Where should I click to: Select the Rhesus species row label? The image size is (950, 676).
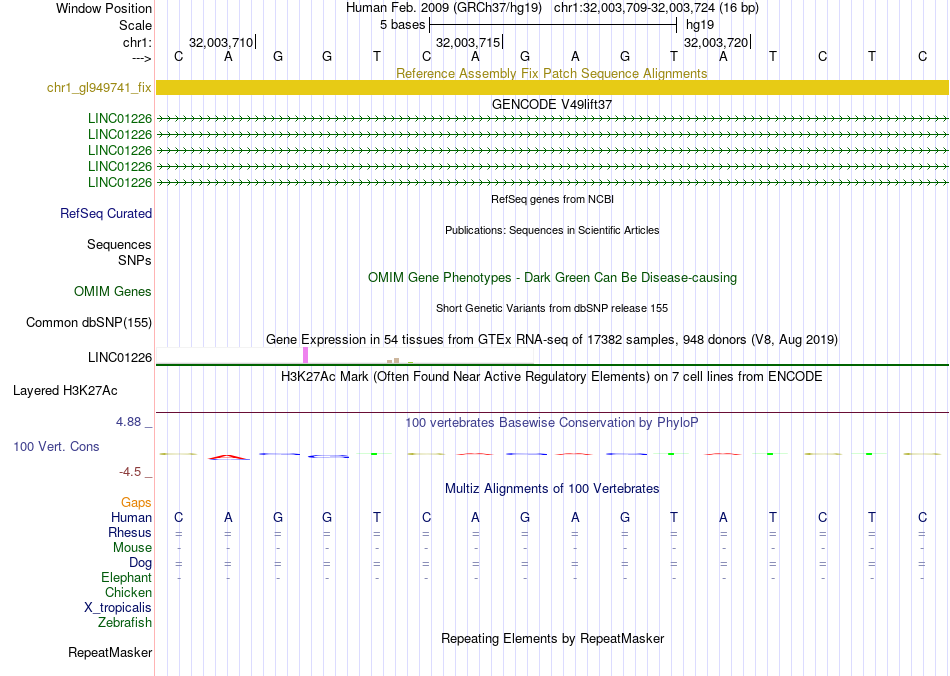pos(130,532)
